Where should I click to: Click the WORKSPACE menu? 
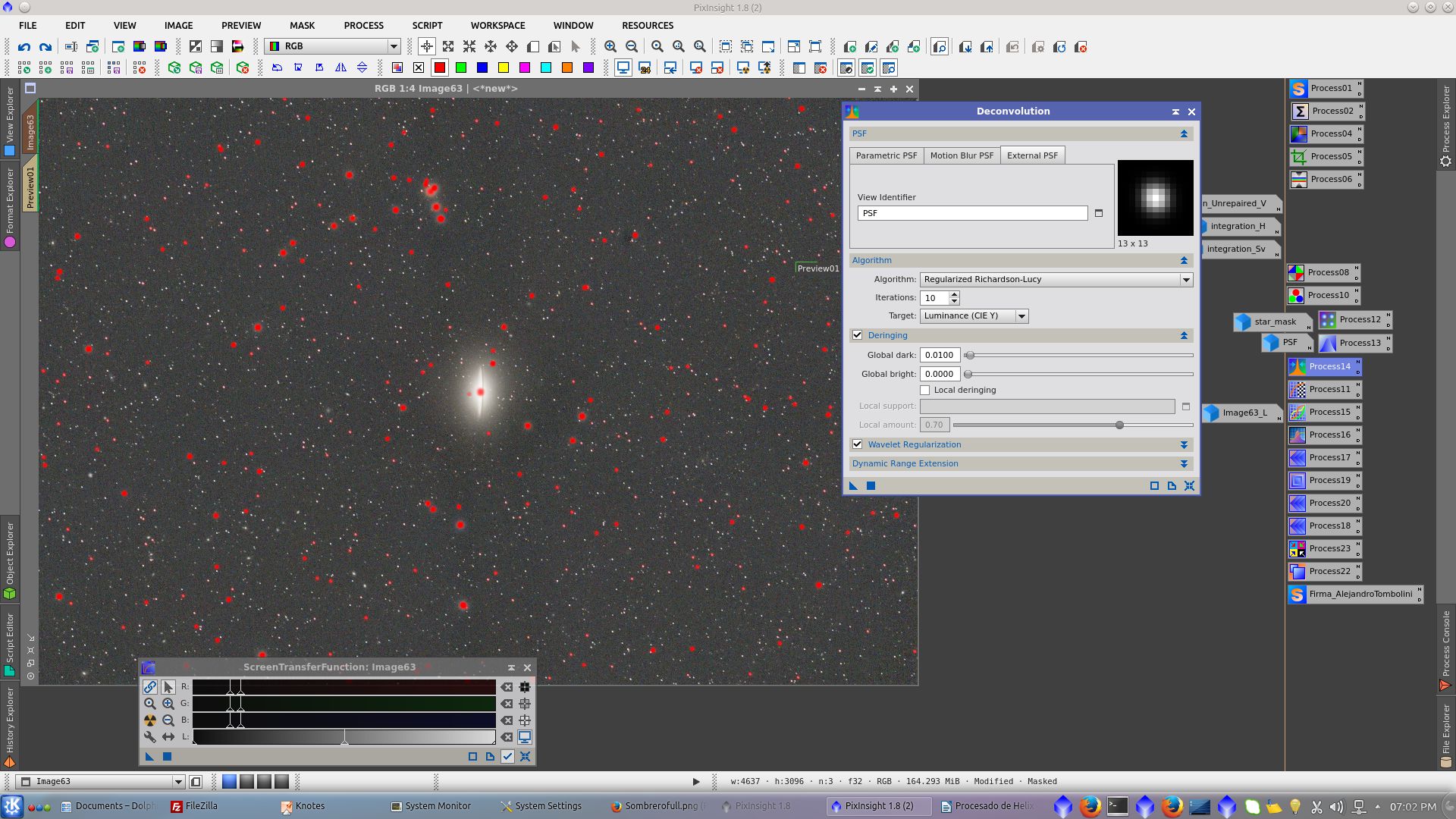click(497, 25)
